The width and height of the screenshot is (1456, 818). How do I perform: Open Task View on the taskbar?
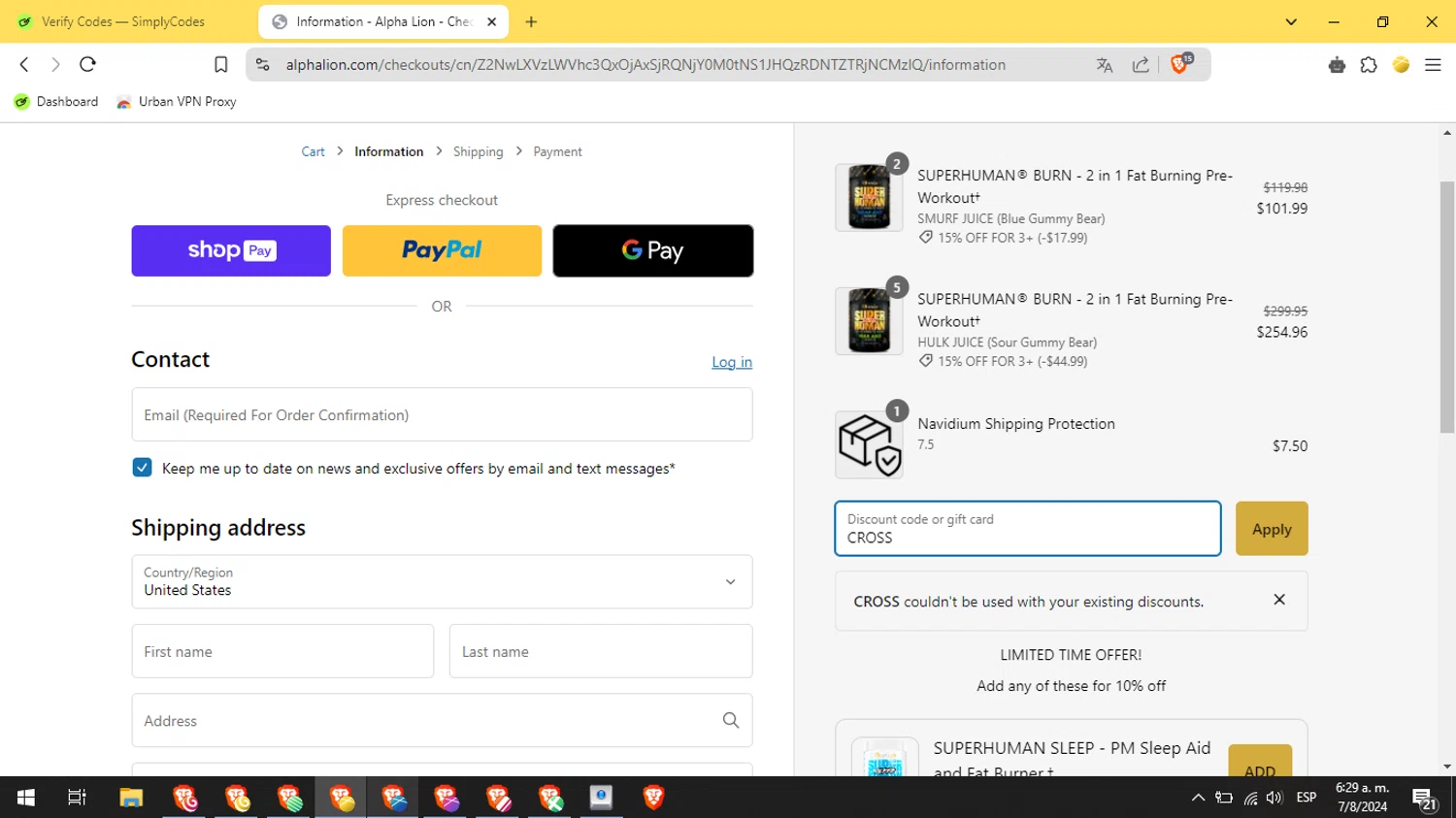(x=77, y=798)
